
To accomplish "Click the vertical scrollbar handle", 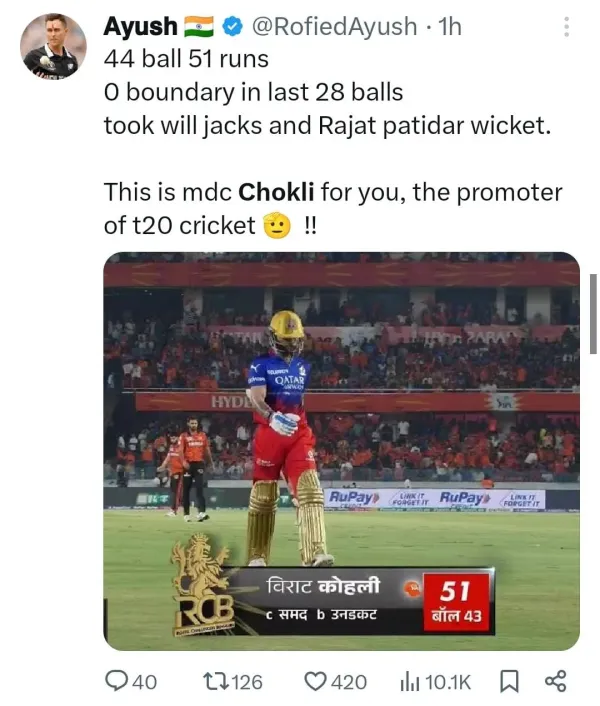I will (593, 314).
